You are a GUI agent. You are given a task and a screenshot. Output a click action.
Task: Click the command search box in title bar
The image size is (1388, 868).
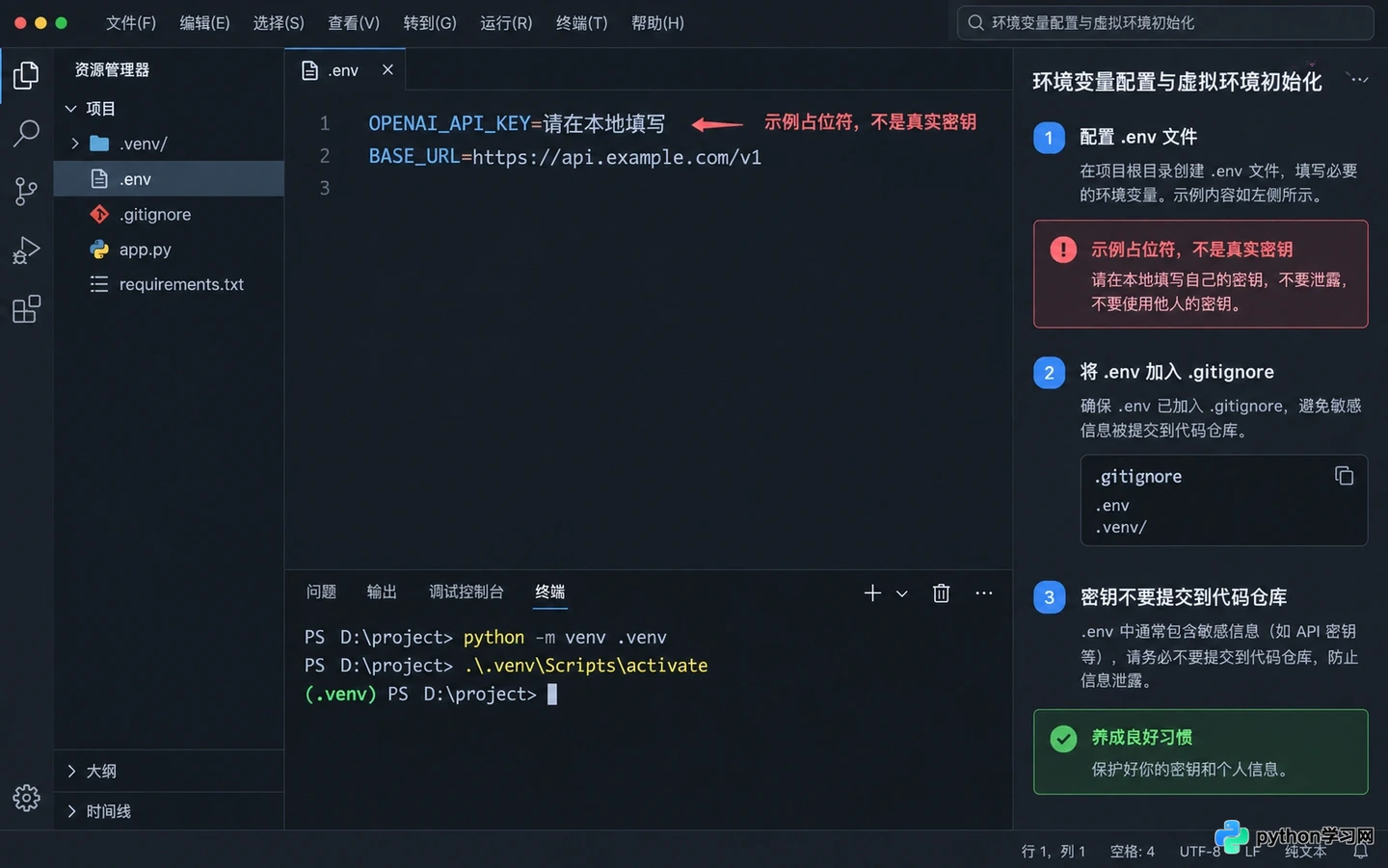point(1165,22)
